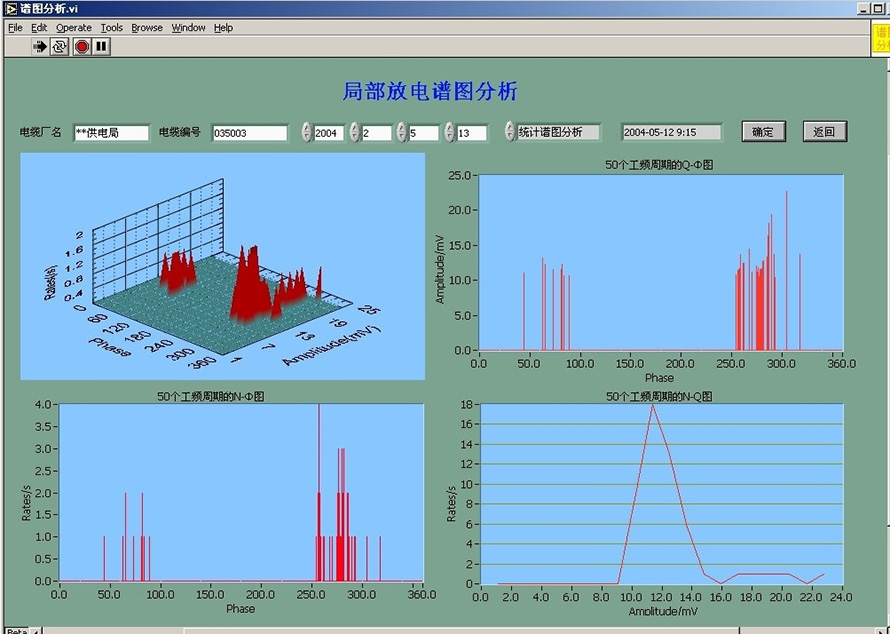This screenshot has height=634, width=890.
Task: Open the 统计谱图分析 analysis type selector
Action: (560, 130)
